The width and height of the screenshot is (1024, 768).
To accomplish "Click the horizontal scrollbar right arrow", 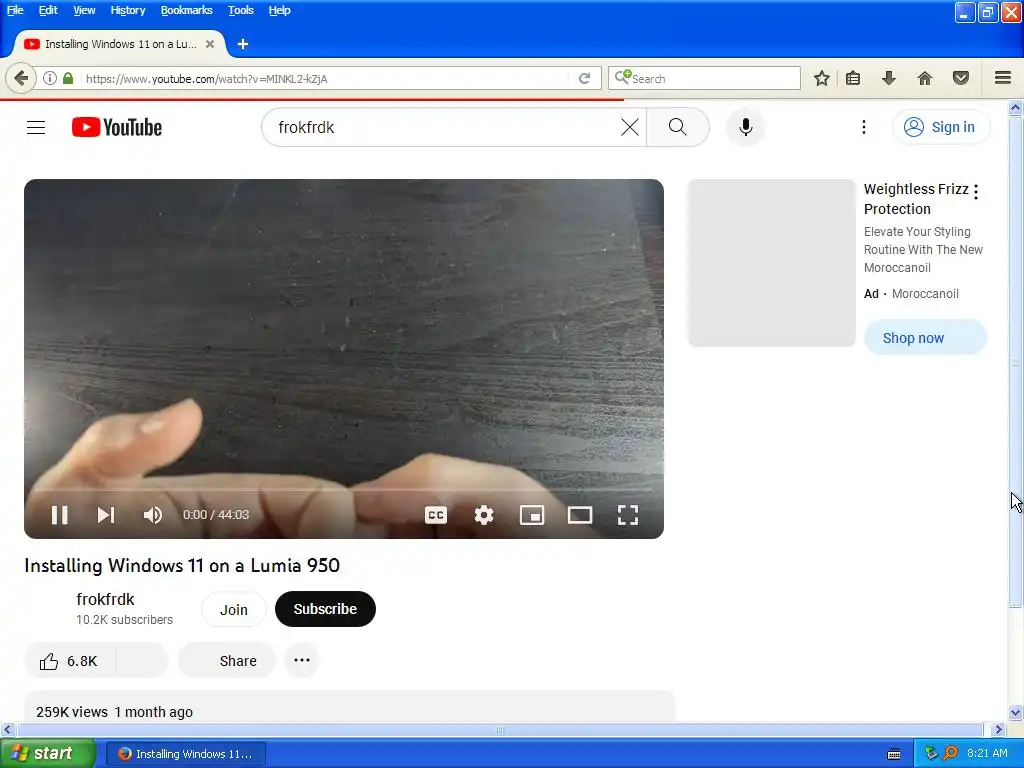I will pyautogui.click(x=998, y=730).
